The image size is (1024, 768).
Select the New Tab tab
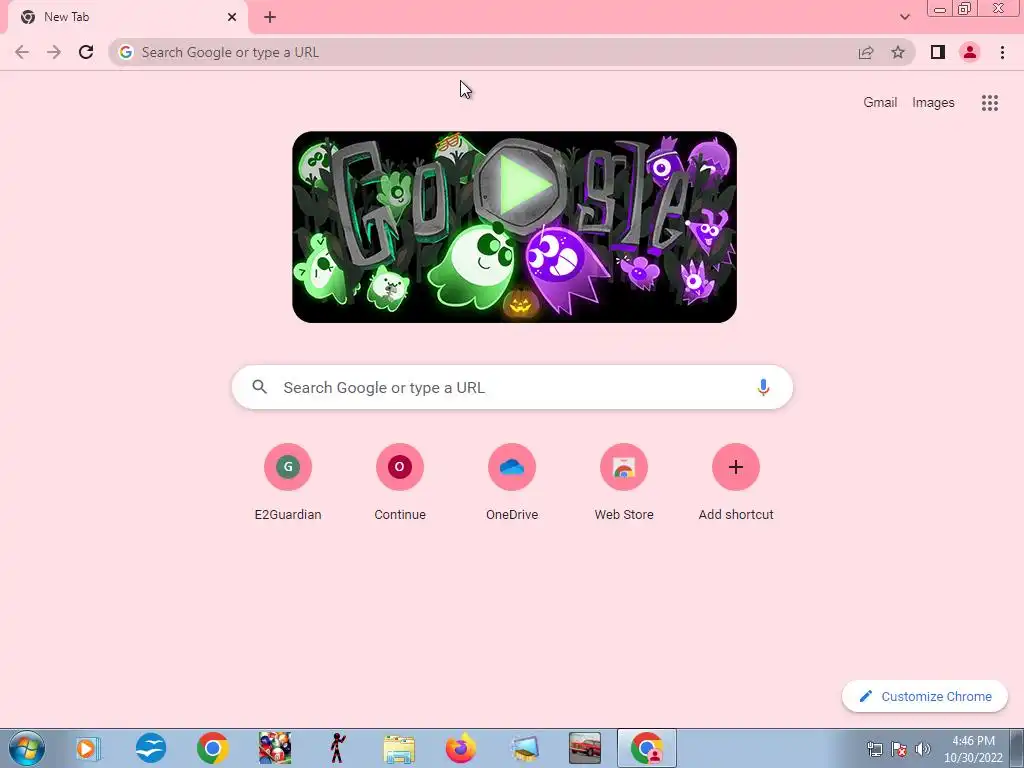tap(127, 17)
